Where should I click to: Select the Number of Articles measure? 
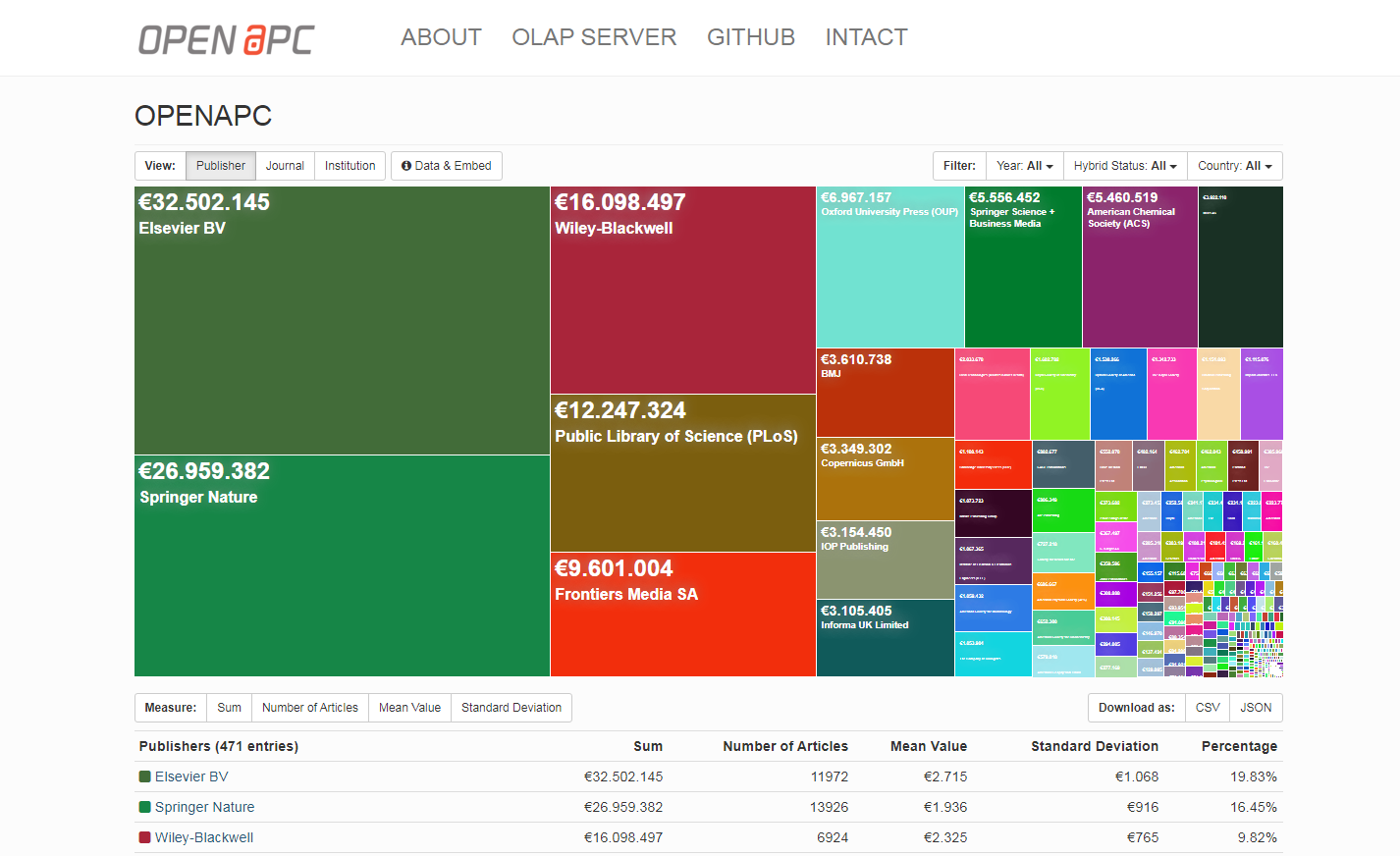(x=310, y=708)
